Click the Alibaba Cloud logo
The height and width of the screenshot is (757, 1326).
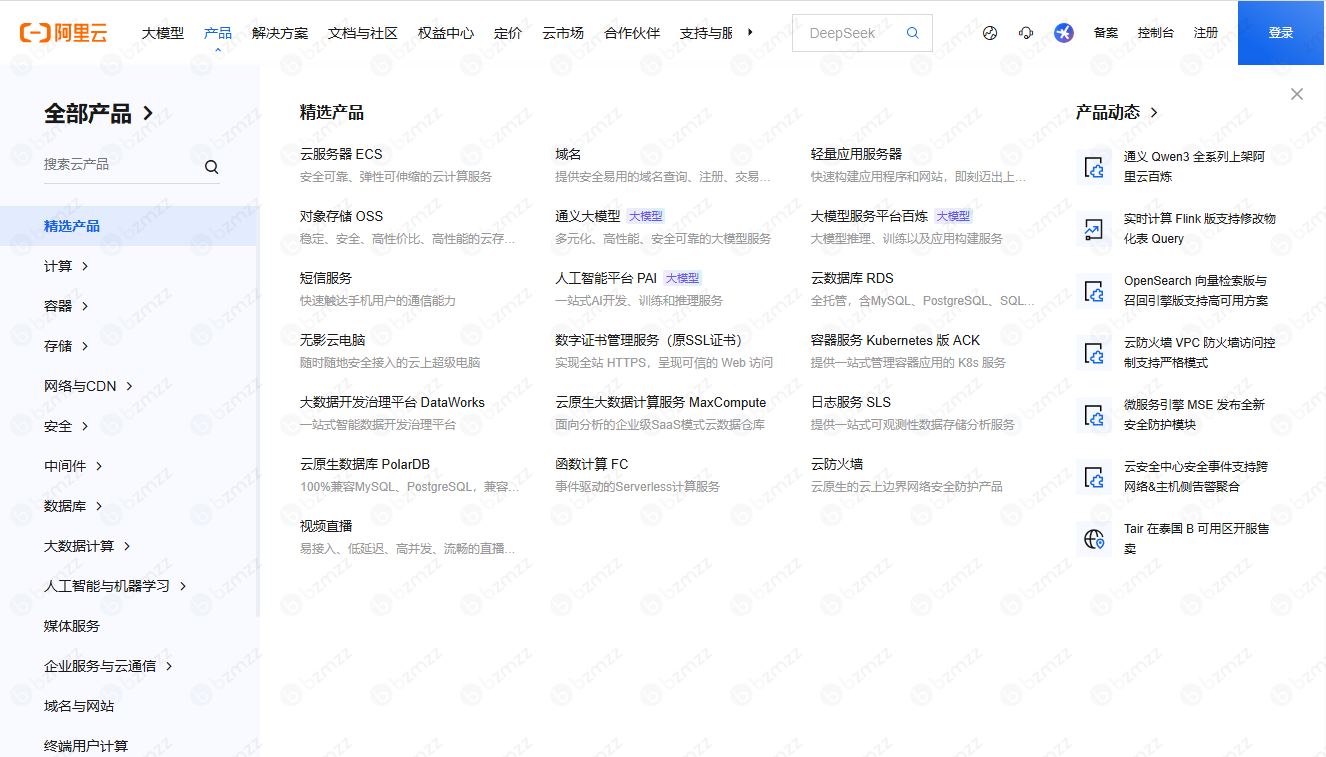[63, 33]
